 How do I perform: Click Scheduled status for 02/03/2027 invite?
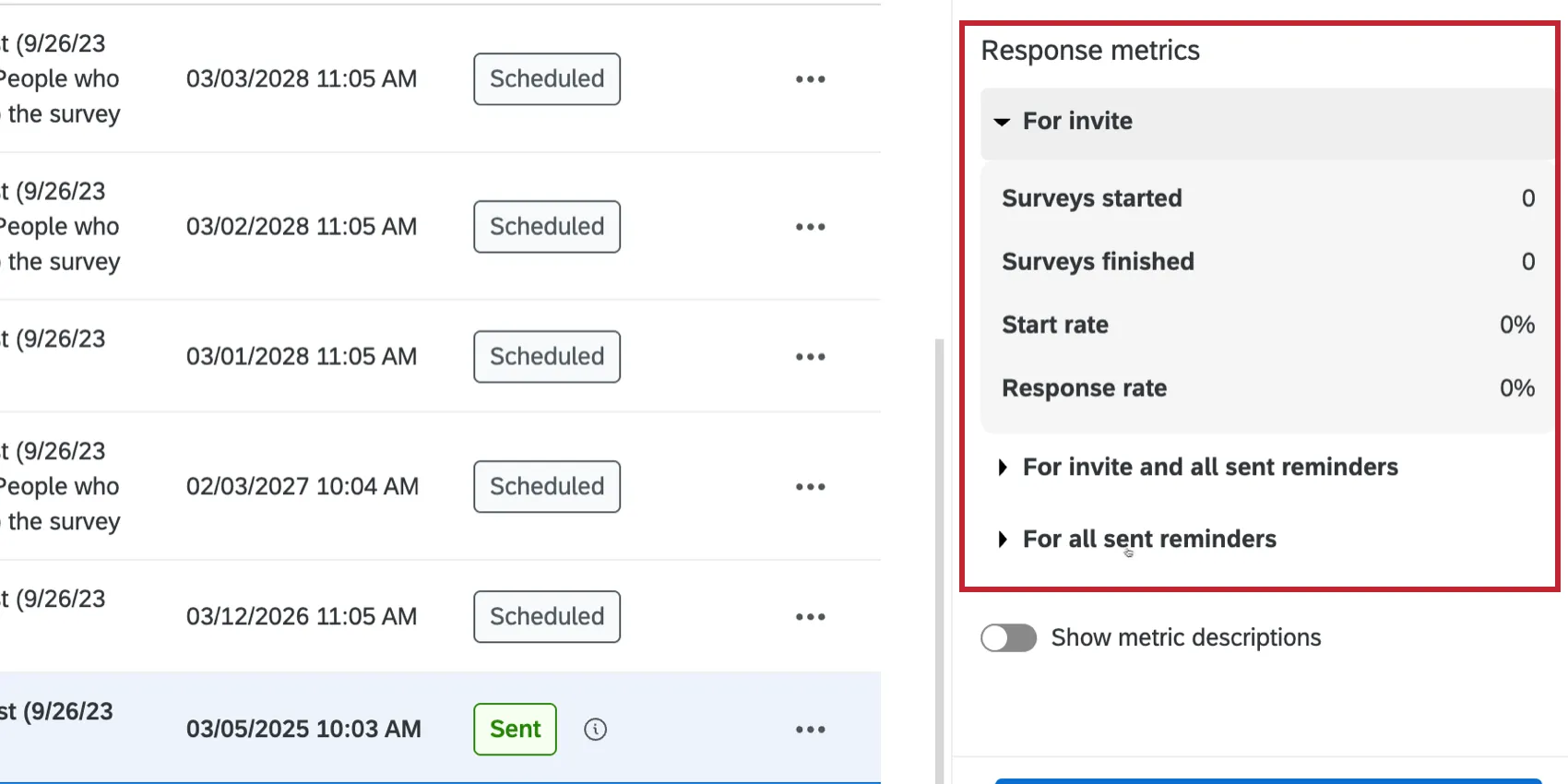pyautogui.click(x=546, y=486)
